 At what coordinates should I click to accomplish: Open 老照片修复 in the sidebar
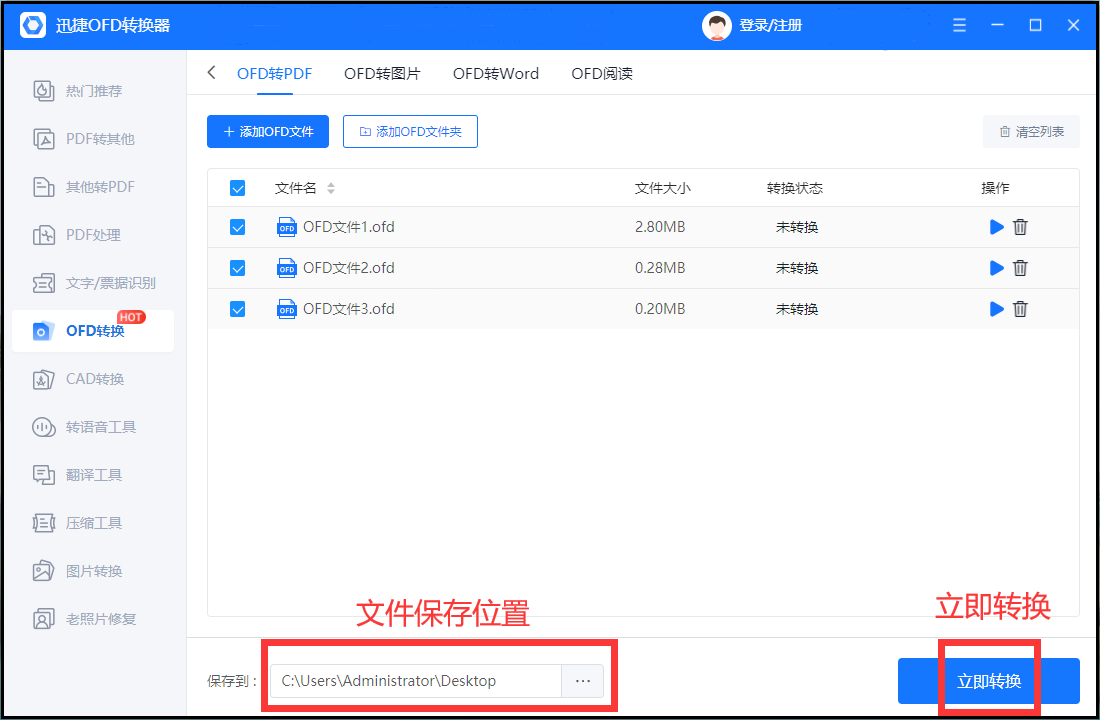click(93, 619)
